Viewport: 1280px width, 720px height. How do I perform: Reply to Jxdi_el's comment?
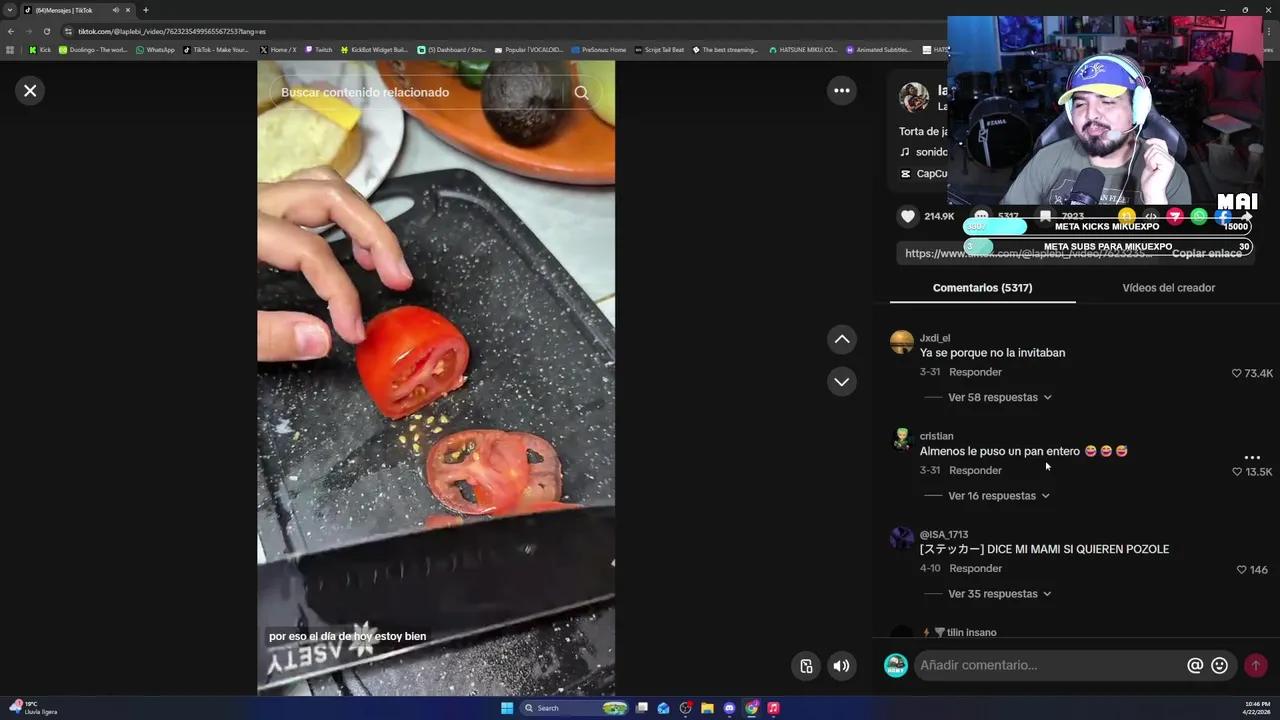point(975,372)
